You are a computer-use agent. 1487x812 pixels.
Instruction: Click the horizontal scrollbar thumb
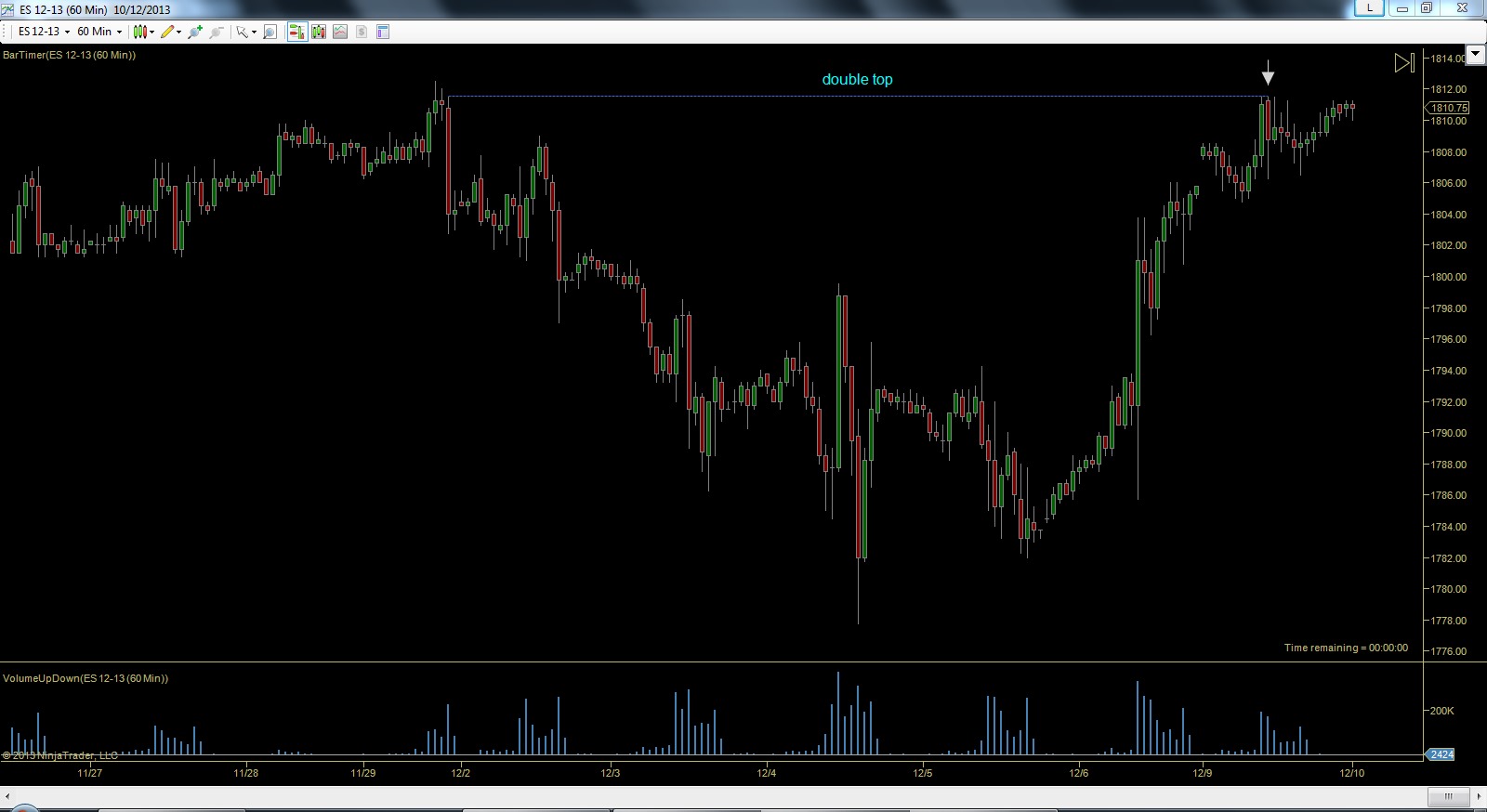(1448, 796)
